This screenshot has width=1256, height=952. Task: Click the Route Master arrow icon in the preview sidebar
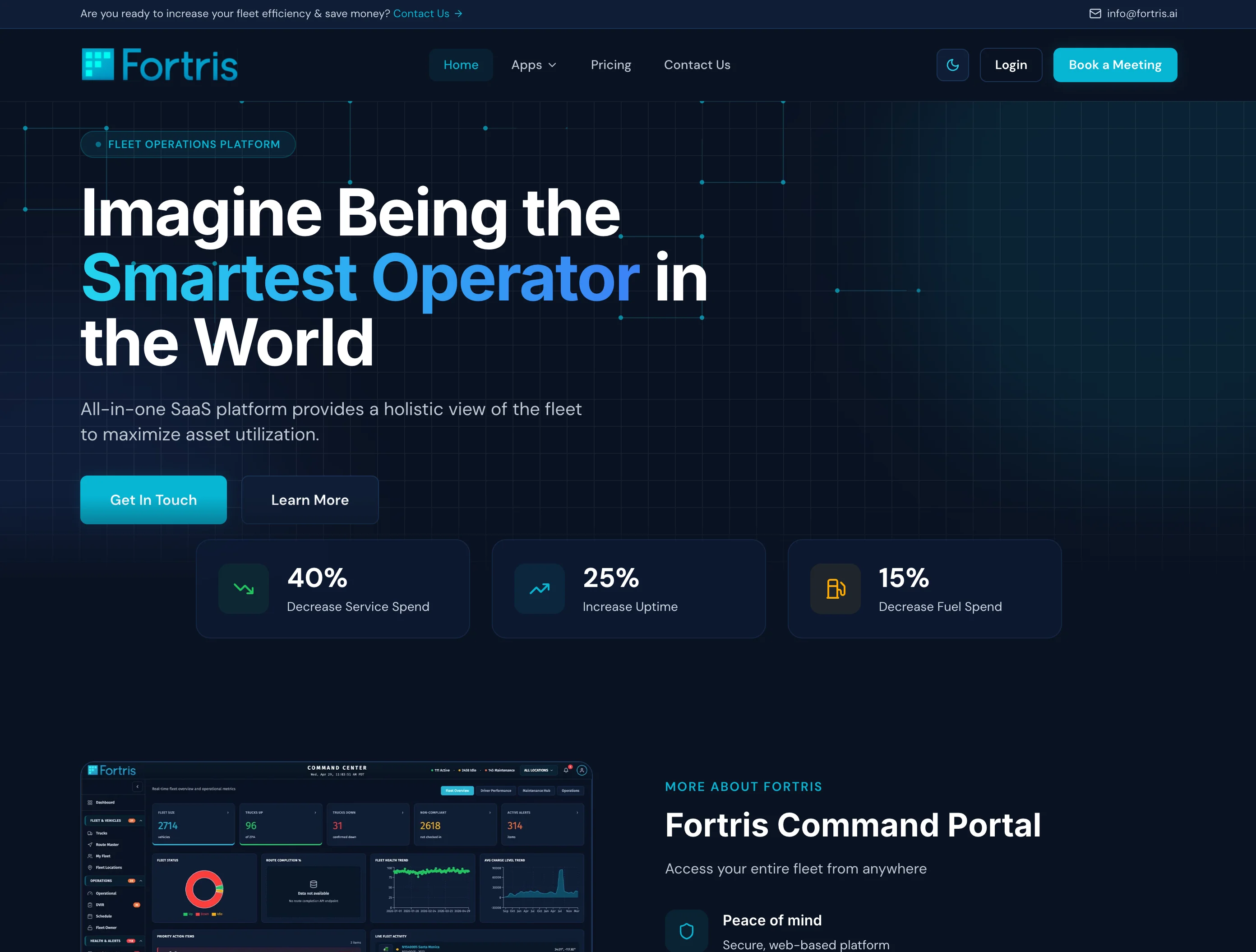[90, 845]
